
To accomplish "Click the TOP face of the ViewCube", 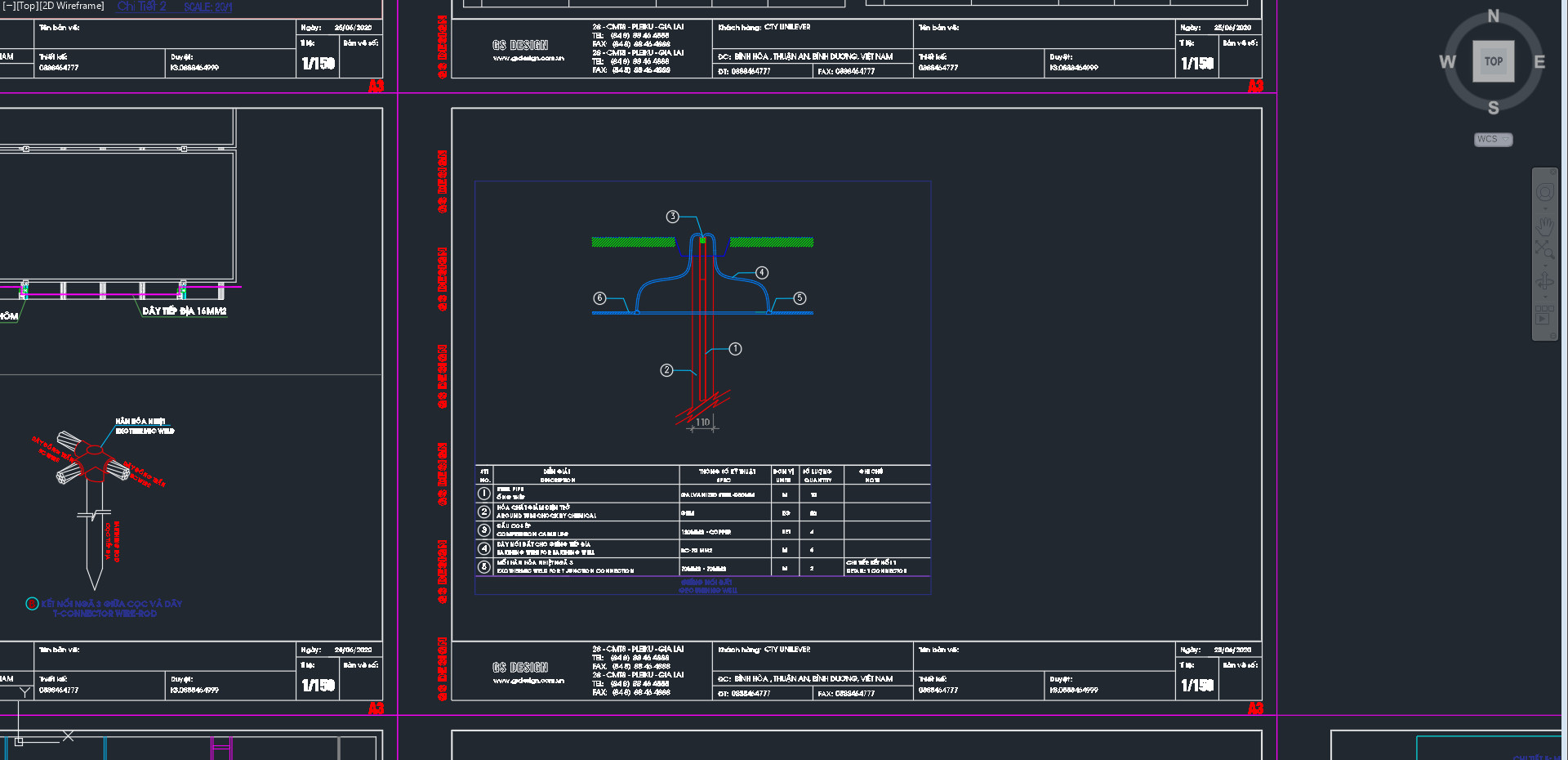I will pos(1493,61).
